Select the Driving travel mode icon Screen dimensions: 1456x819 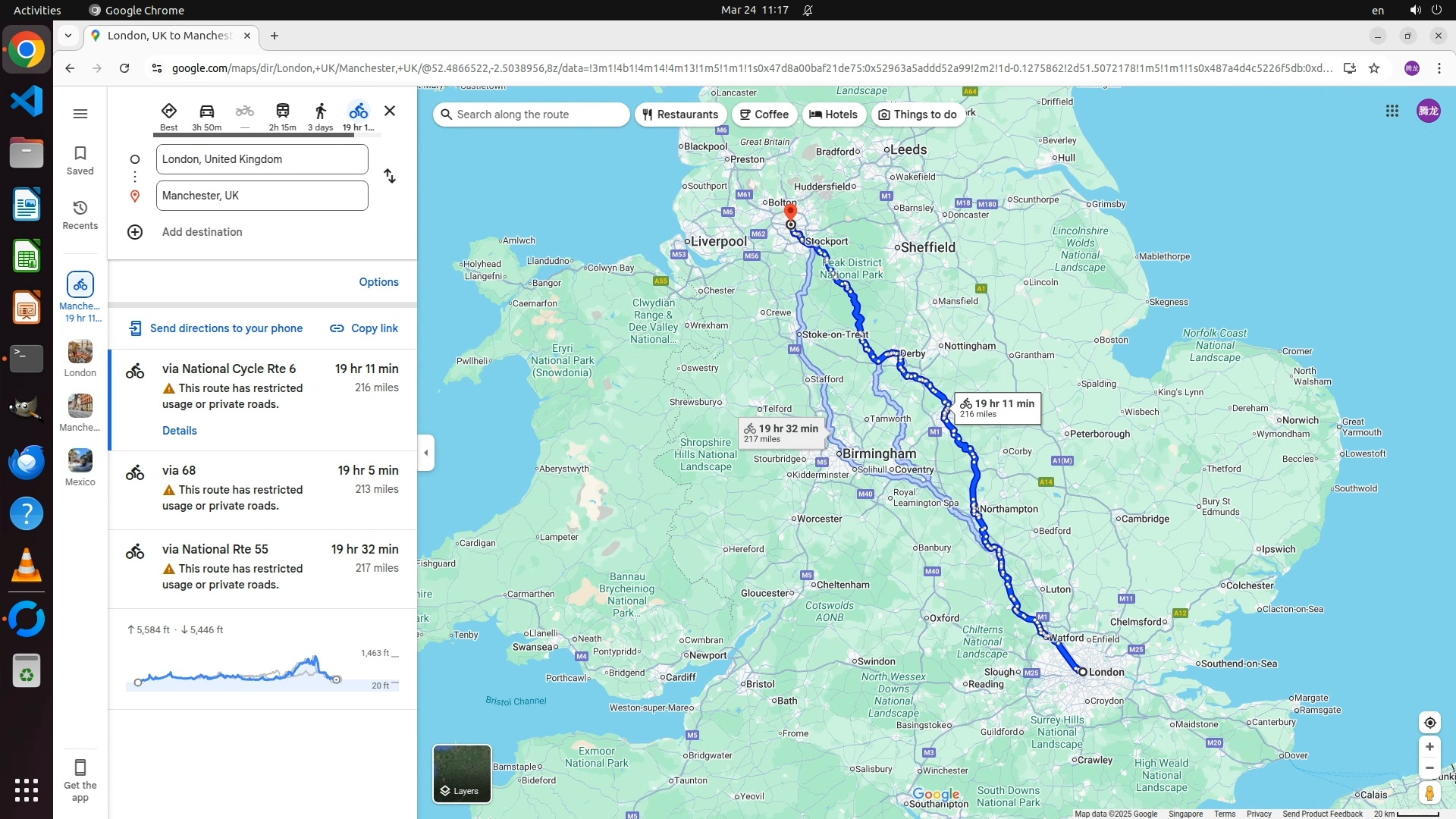click(x=206, y=111)
